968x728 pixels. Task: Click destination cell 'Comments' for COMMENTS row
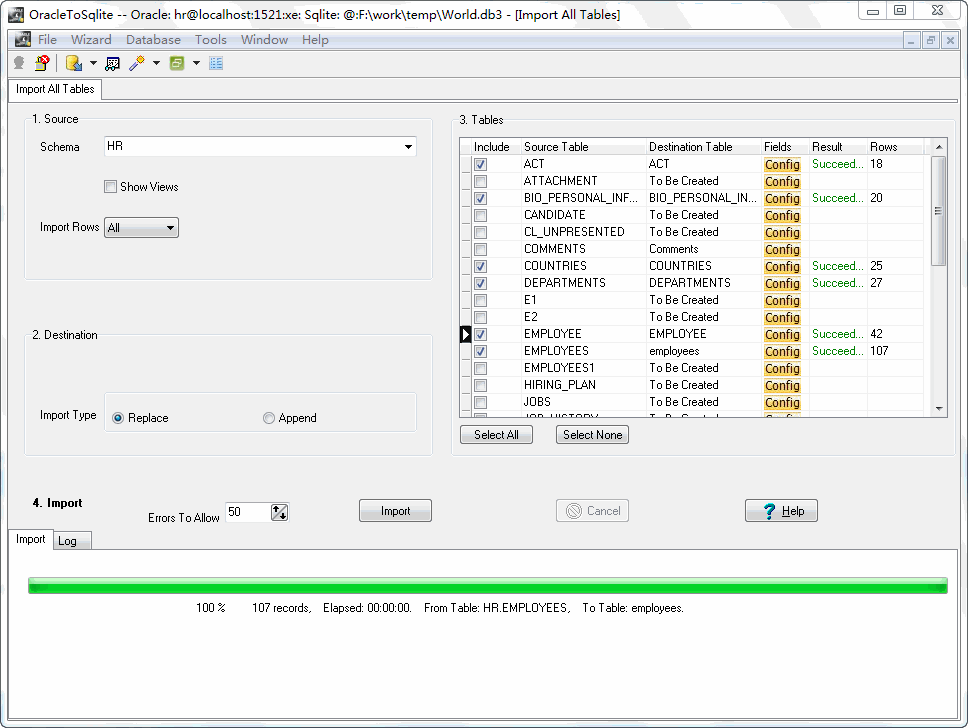pos(703,249)
